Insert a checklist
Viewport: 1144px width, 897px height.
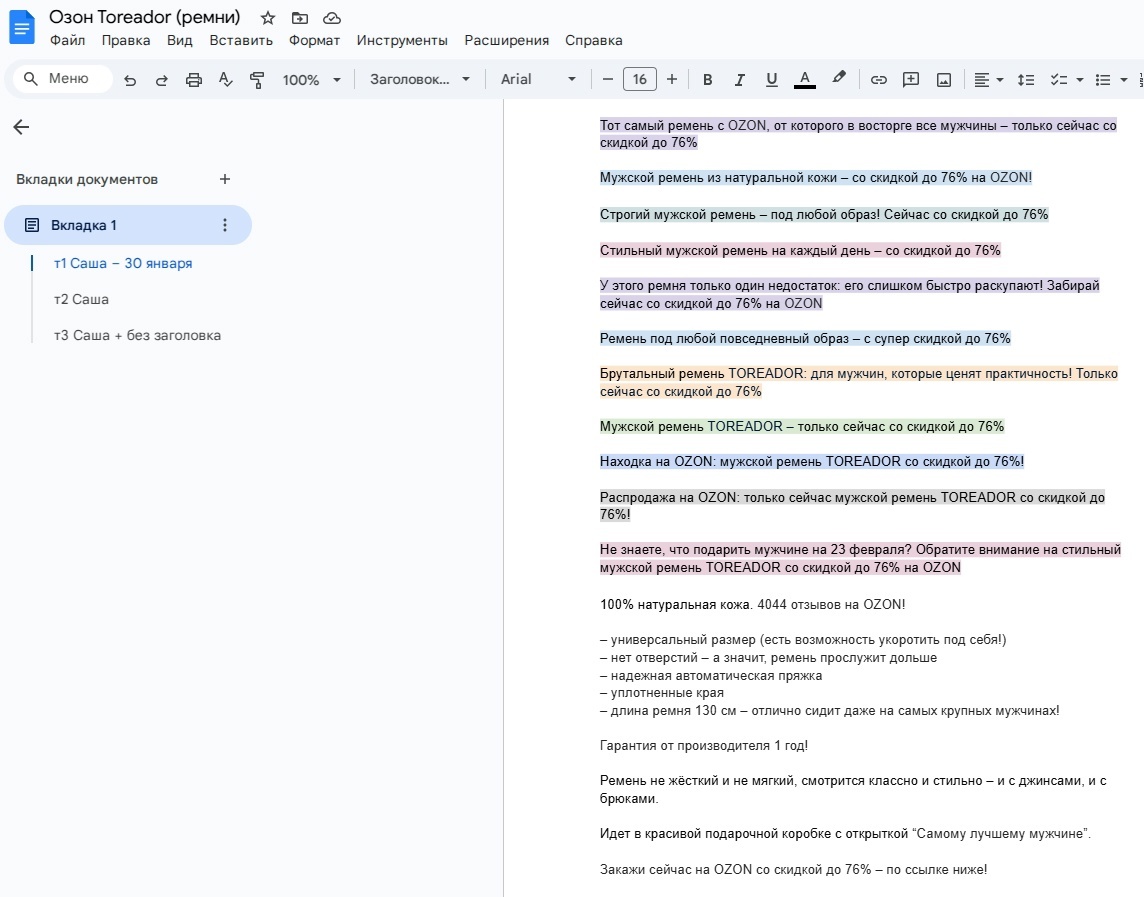[1059, 80]
